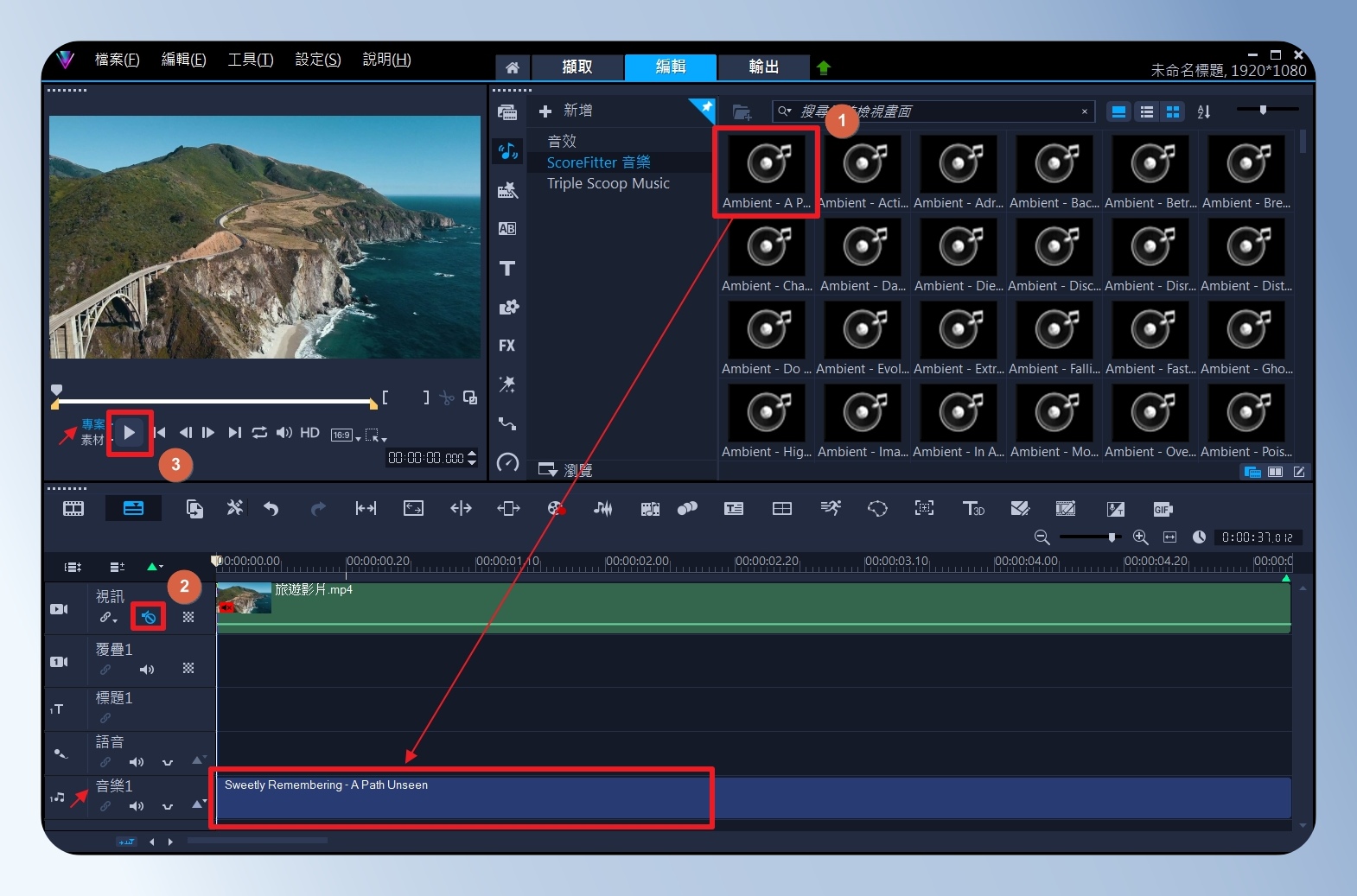Open the 設定(S) menu
Viewport: 1357px width, 896px height.
318,60
